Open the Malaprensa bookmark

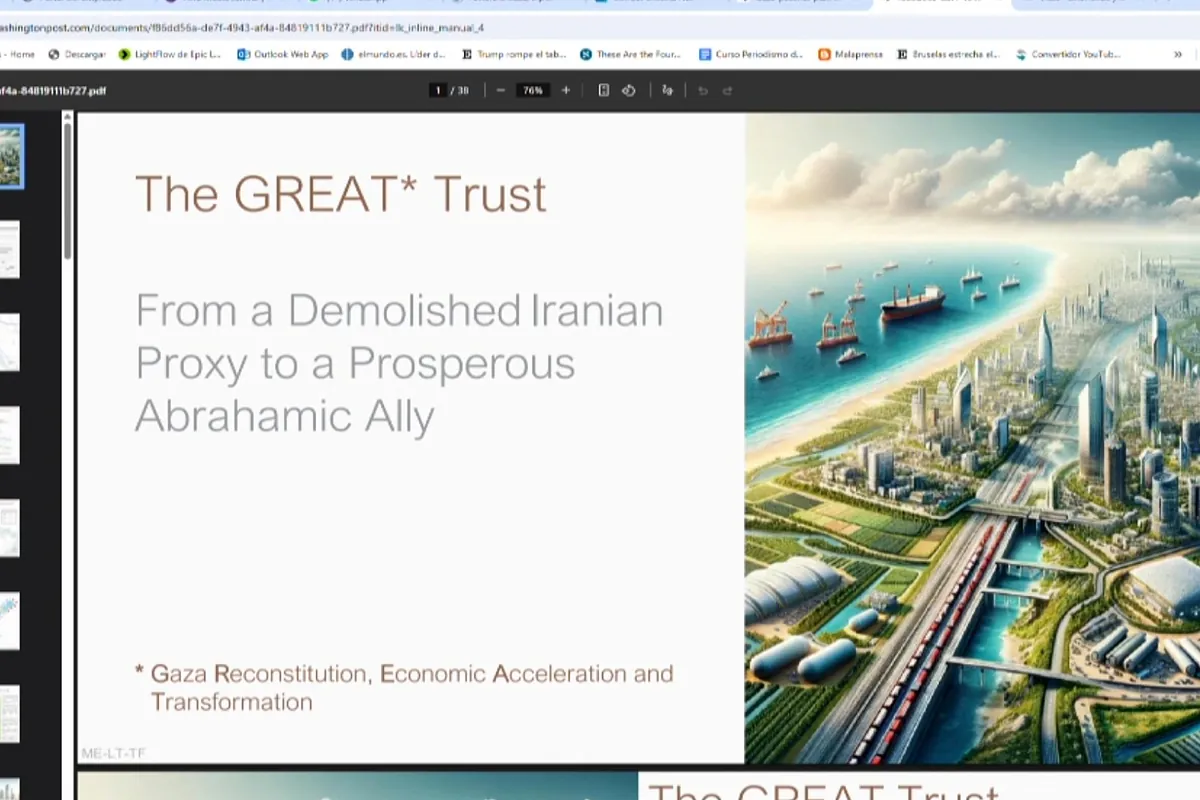(851, 54)
